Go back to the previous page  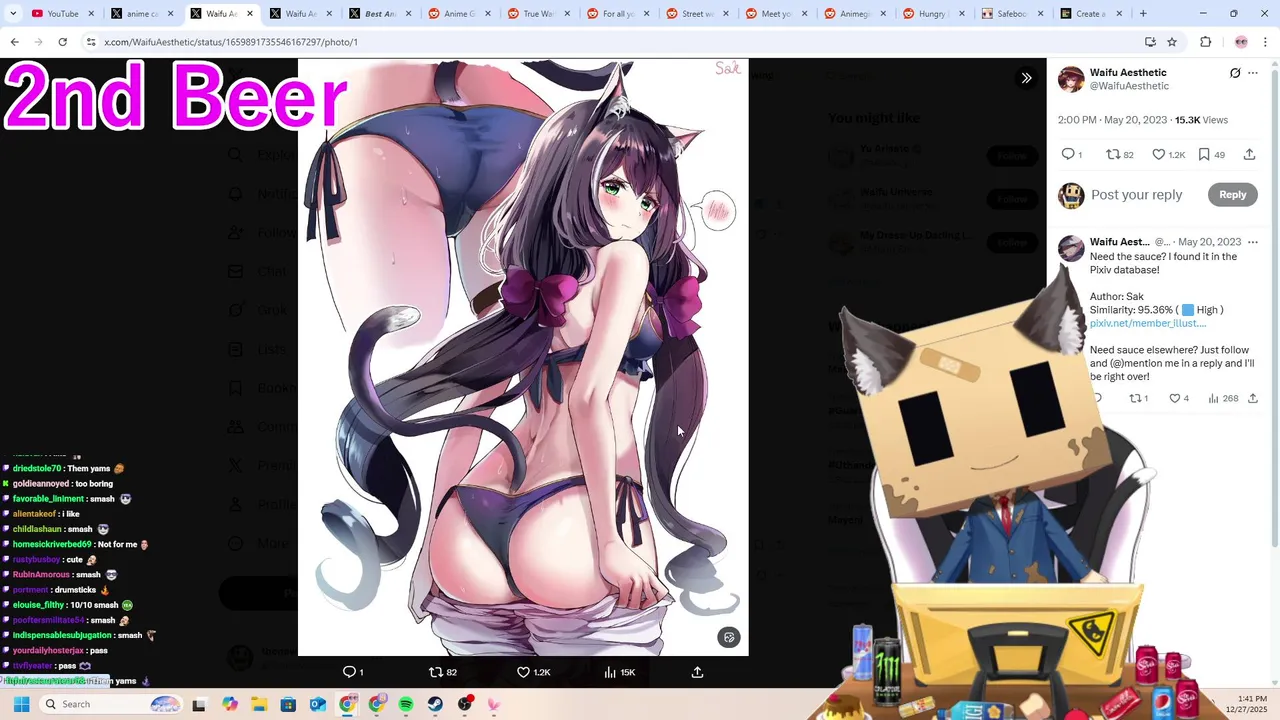[x=14, y=42]
